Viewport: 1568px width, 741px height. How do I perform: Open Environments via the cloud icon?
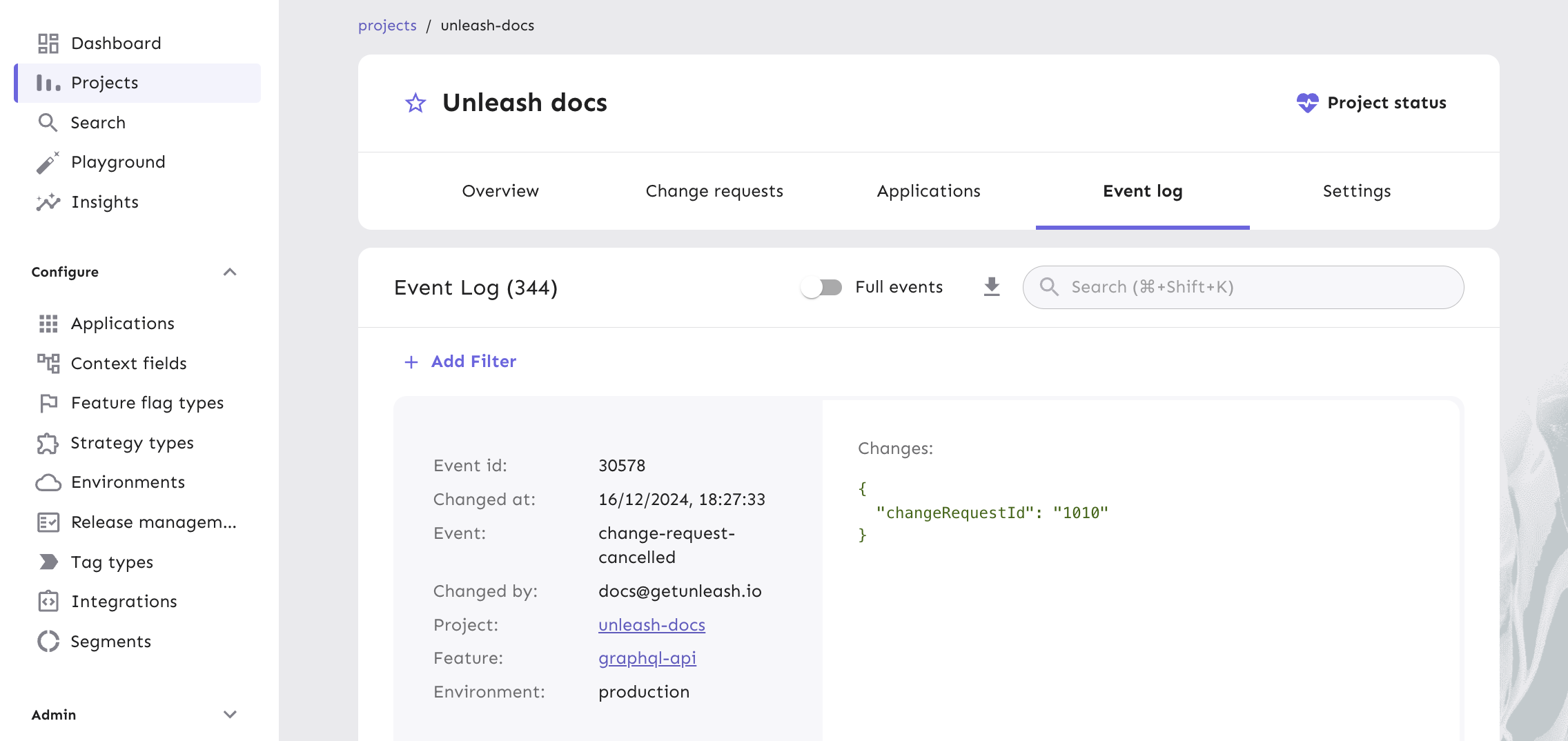tap(48, 482)
